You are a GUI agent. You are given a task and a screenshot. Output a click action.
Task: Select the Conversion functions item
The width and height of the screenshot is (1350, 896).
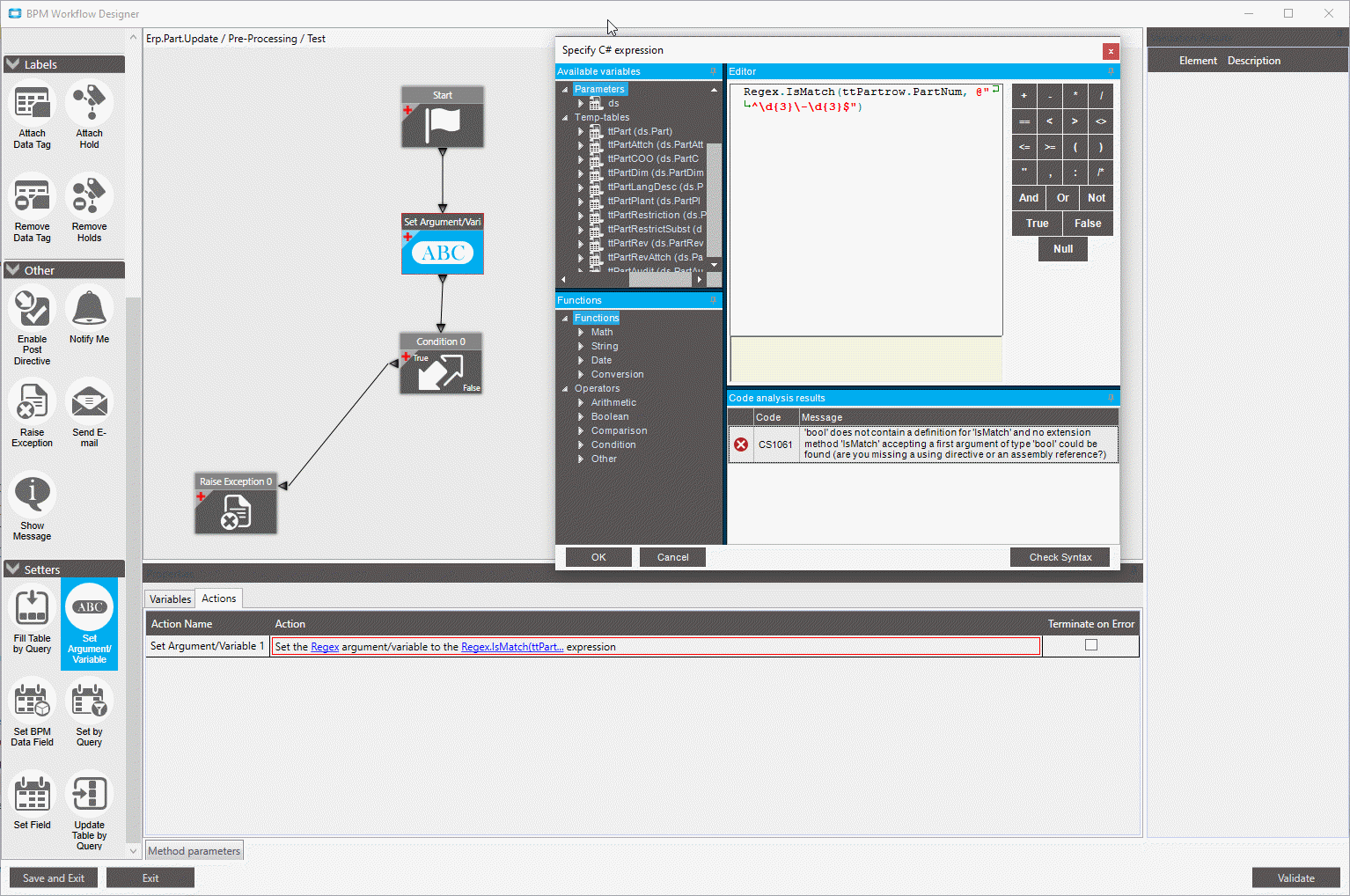click(x=617, y=374)
